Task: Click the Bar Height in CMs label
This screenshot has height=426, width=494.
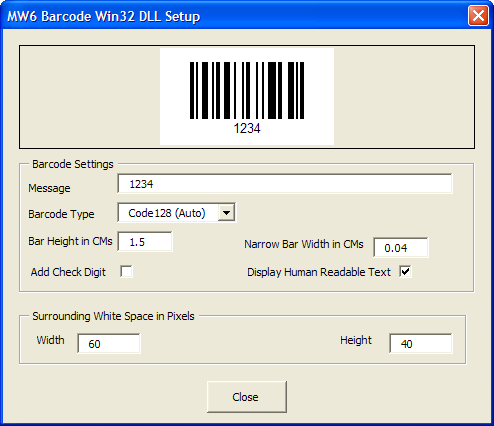Action: (x=70, y=241)
